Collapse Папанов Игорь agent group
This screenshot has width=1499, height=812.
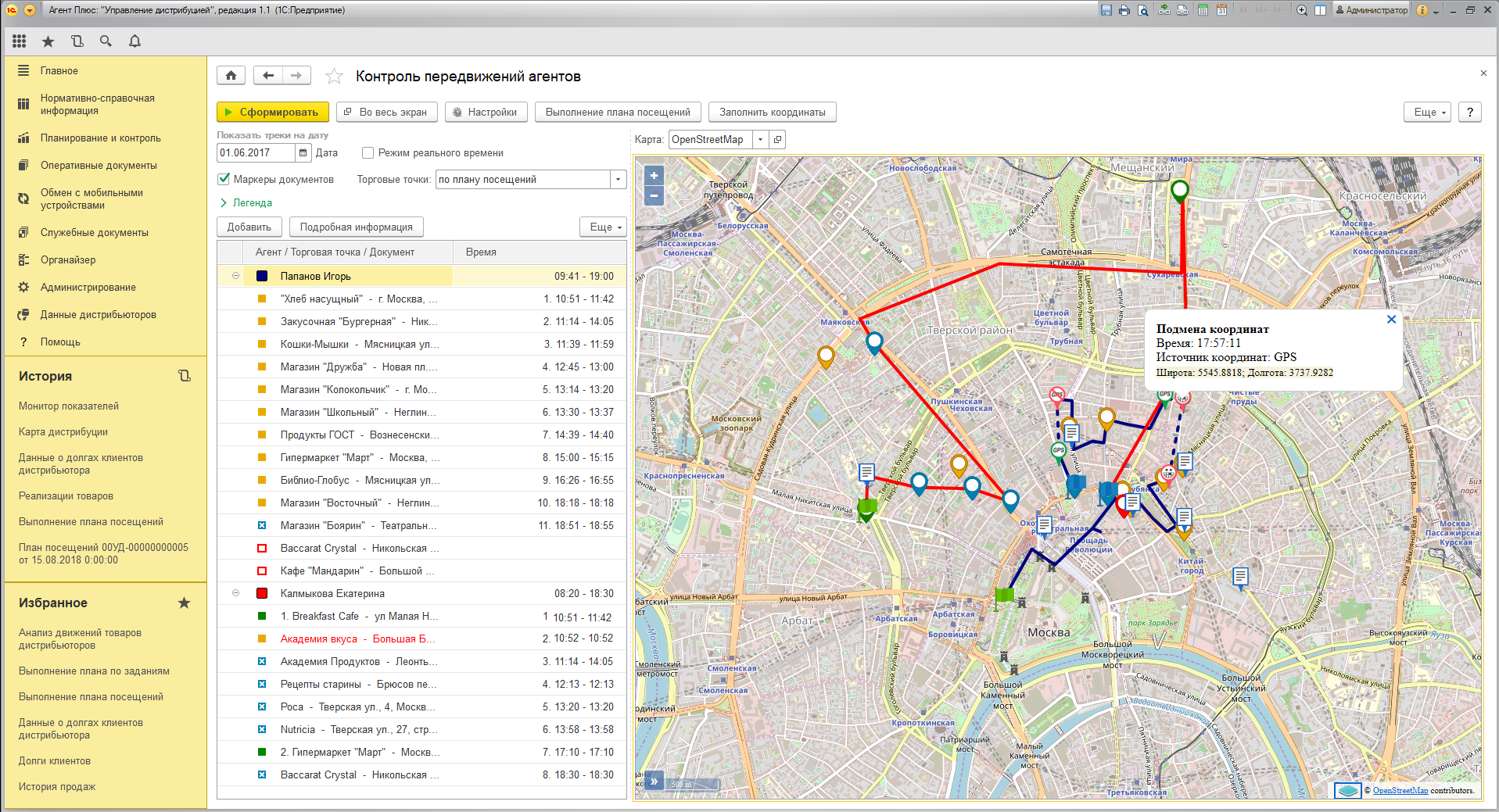235,276
